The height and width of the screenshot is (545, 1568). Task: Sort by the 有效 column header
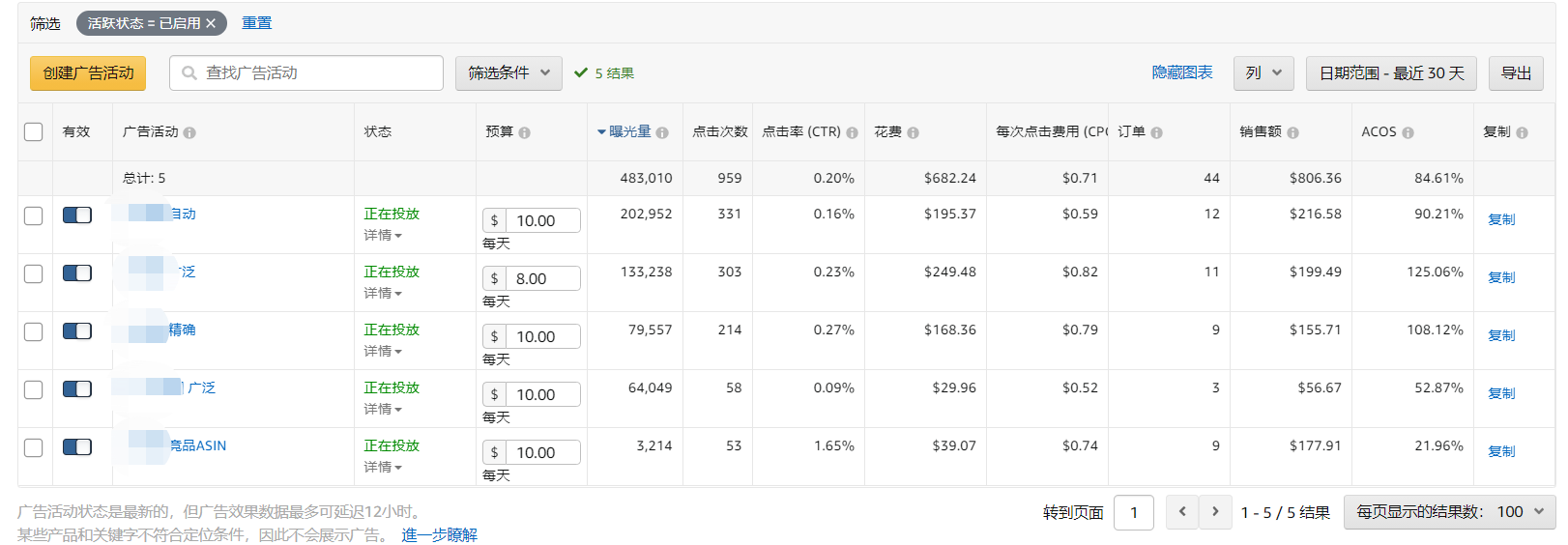tap(76, 131)
